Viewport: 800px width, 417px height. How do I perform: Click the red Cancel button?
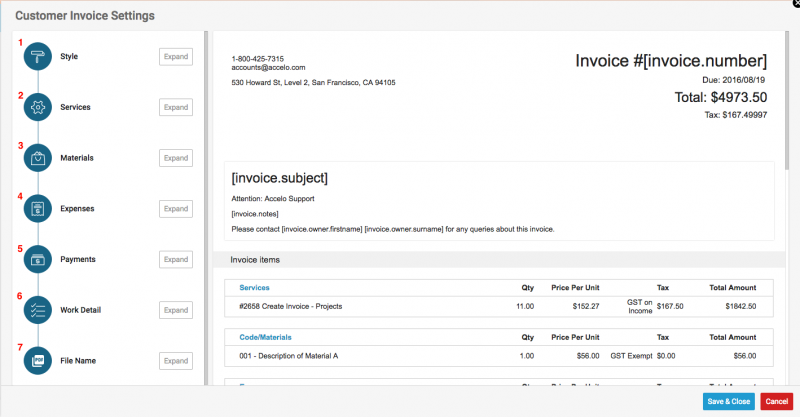tap(775, 401)
